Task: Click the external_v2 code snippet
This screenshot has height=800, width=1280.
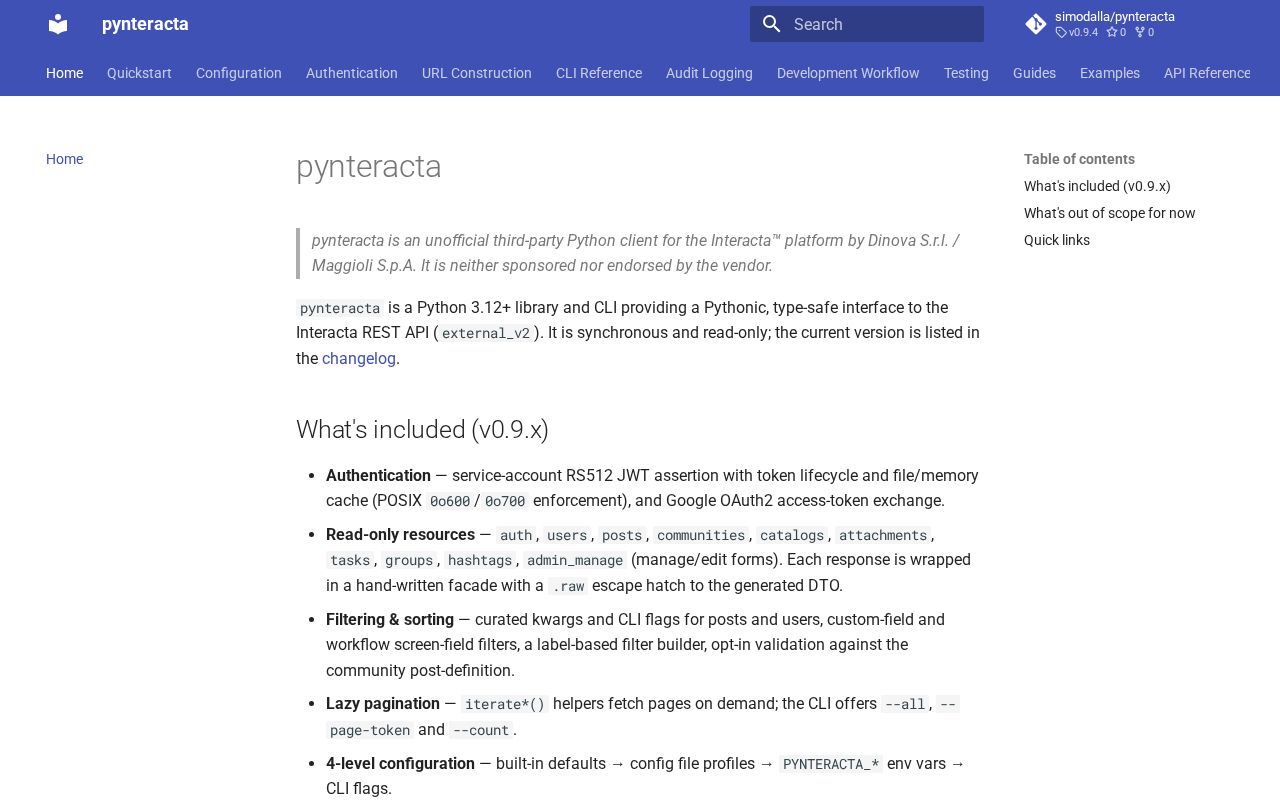Action: coord(486,333)
